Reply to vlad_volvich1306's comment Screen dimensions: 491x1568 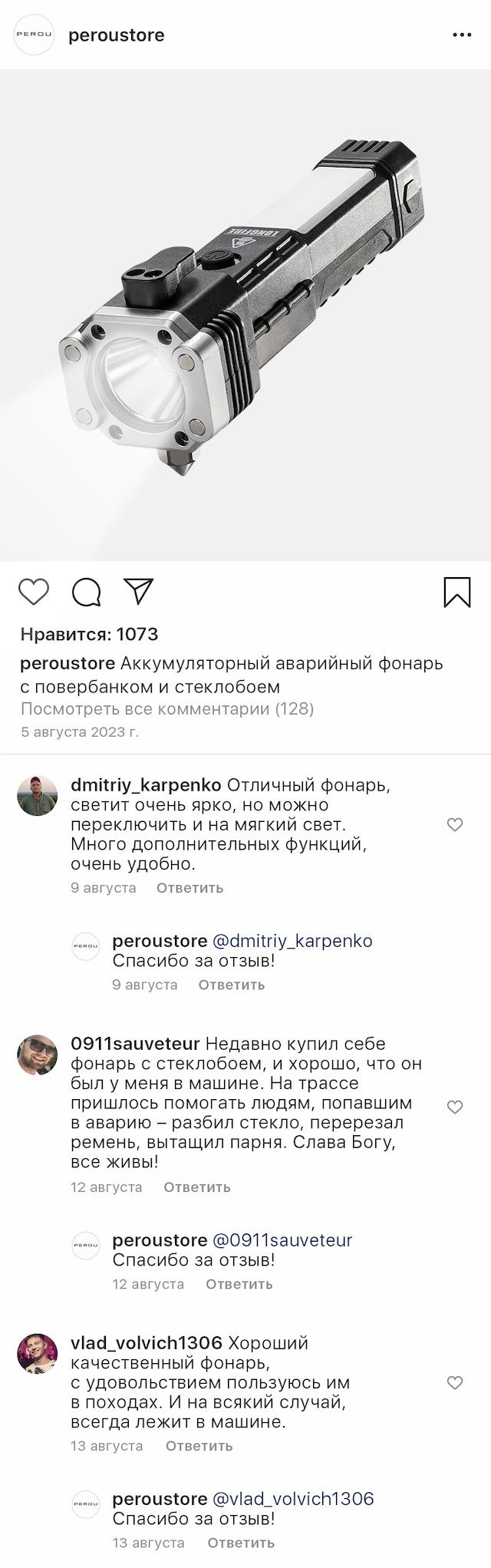199,1446
